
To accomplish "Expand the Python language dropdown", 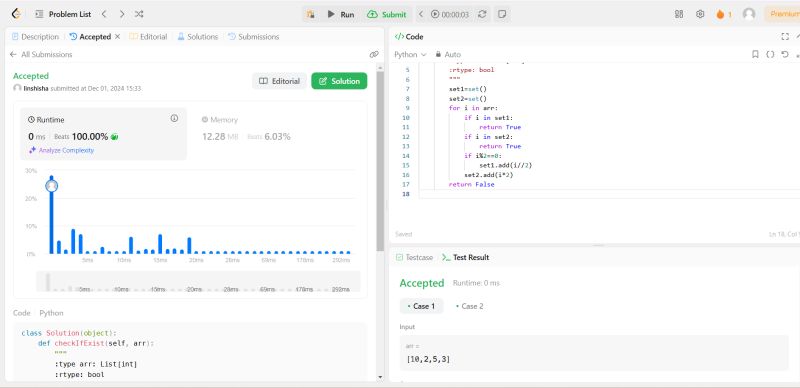I will [x=410, y=54].
